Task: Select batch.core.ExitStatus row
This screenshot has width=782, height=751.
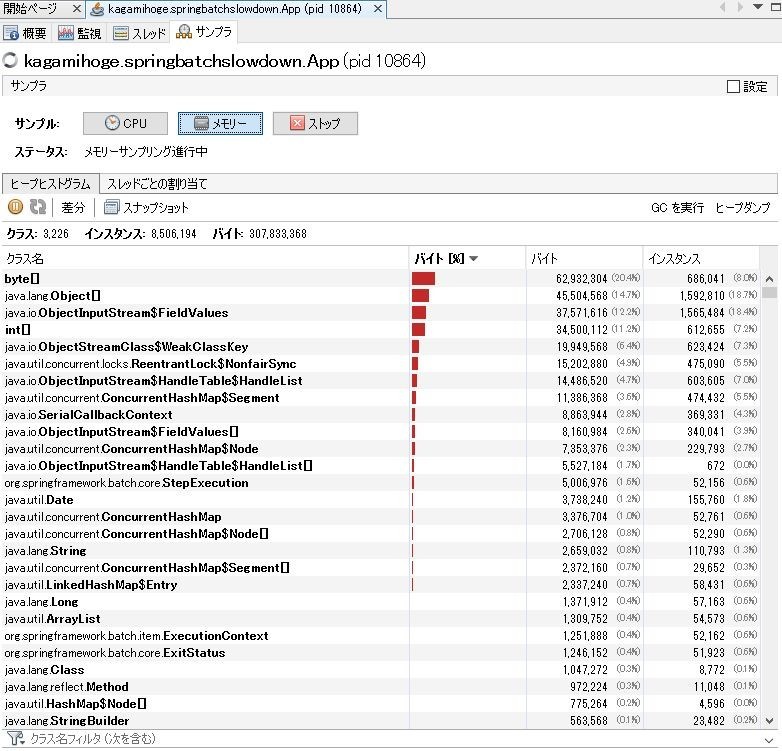Action: (381, 653)
